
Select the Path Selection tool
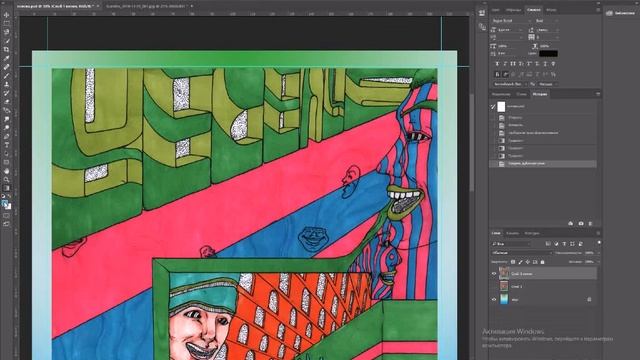pos(7,153)
